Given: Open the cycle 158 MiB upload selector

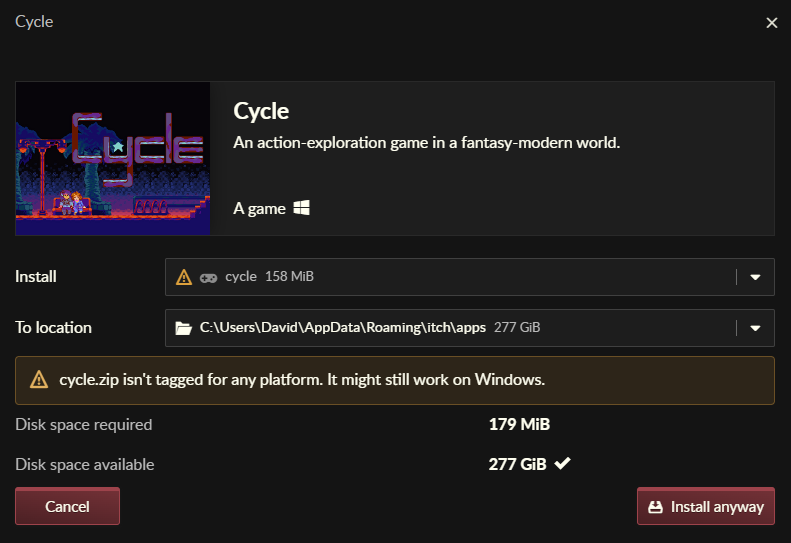Looking at the screenshot, I should click(x=470, y=277).
